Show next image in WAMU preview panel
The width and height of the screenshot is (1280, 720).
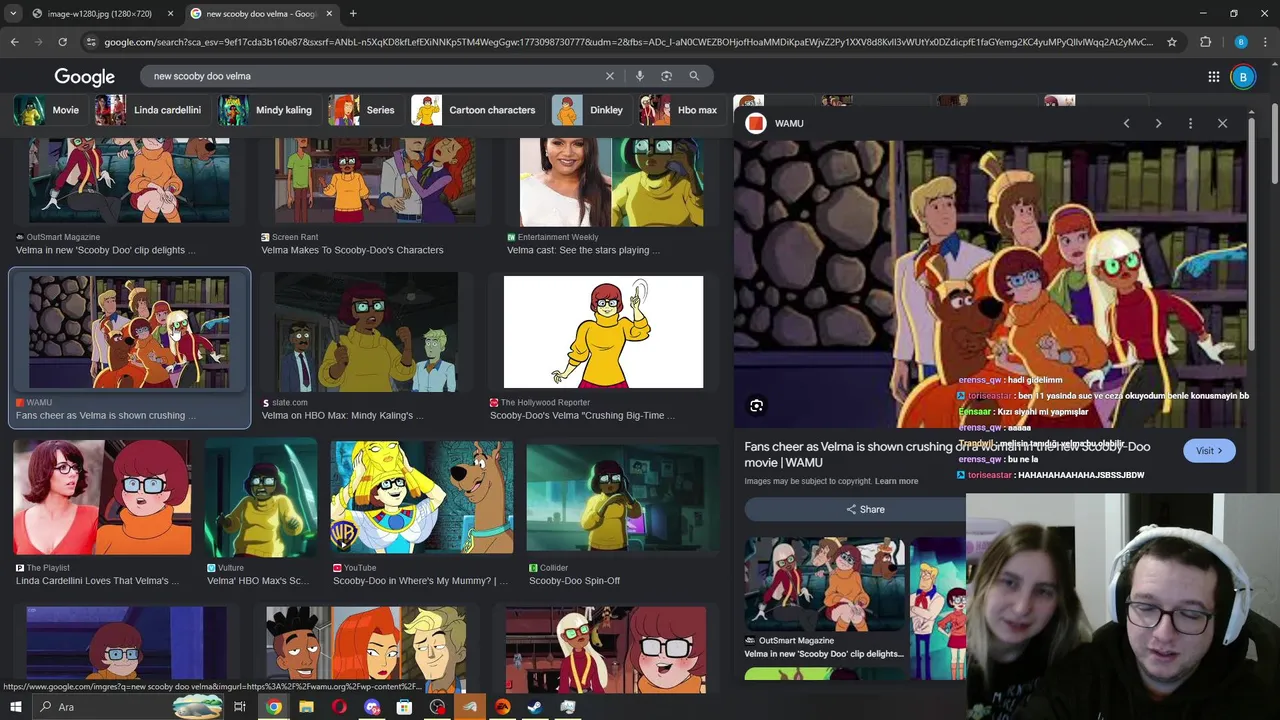point(1158,123)
